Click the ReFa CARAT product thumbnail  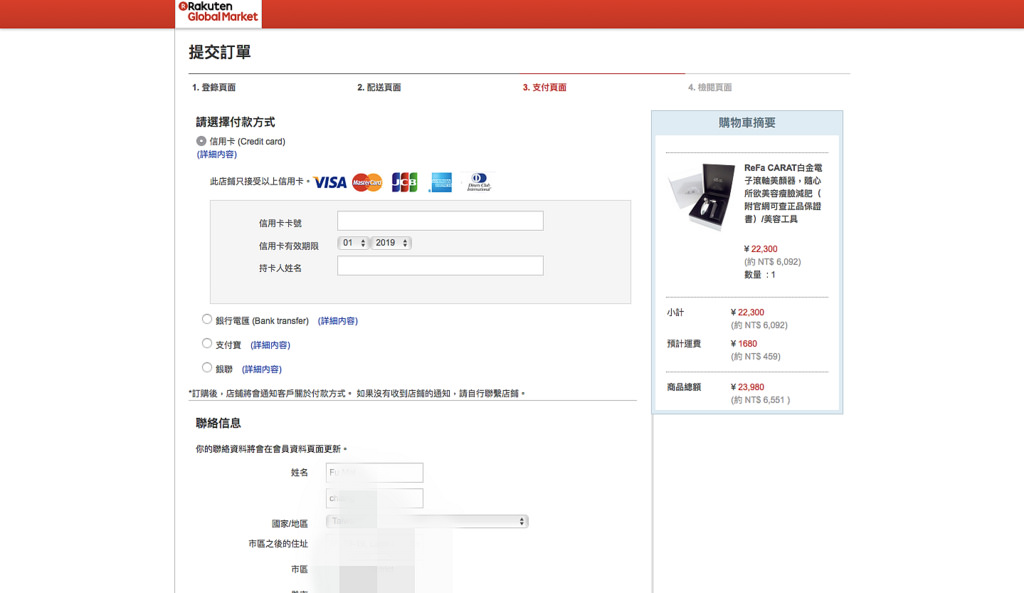(702, 196)
